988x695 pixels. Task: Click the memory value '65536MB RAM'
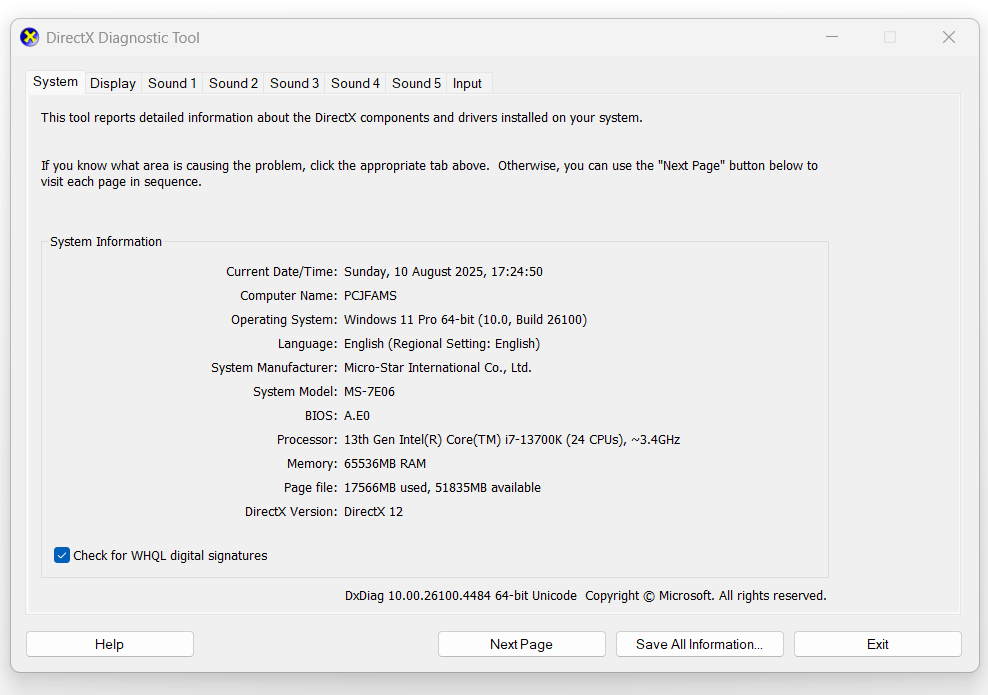coord(385,463)
